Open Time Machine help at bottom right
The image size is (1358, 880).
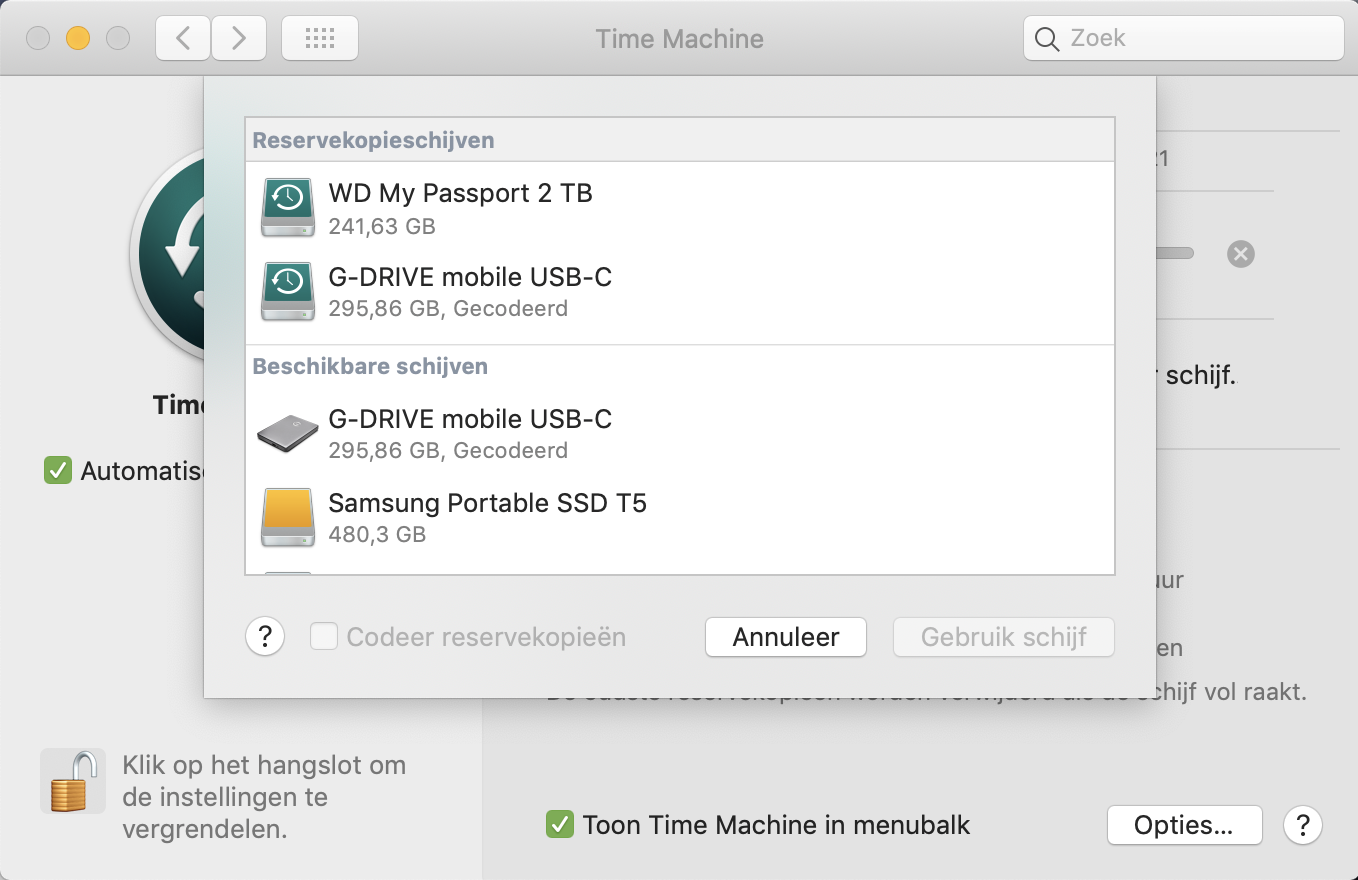1303,825
